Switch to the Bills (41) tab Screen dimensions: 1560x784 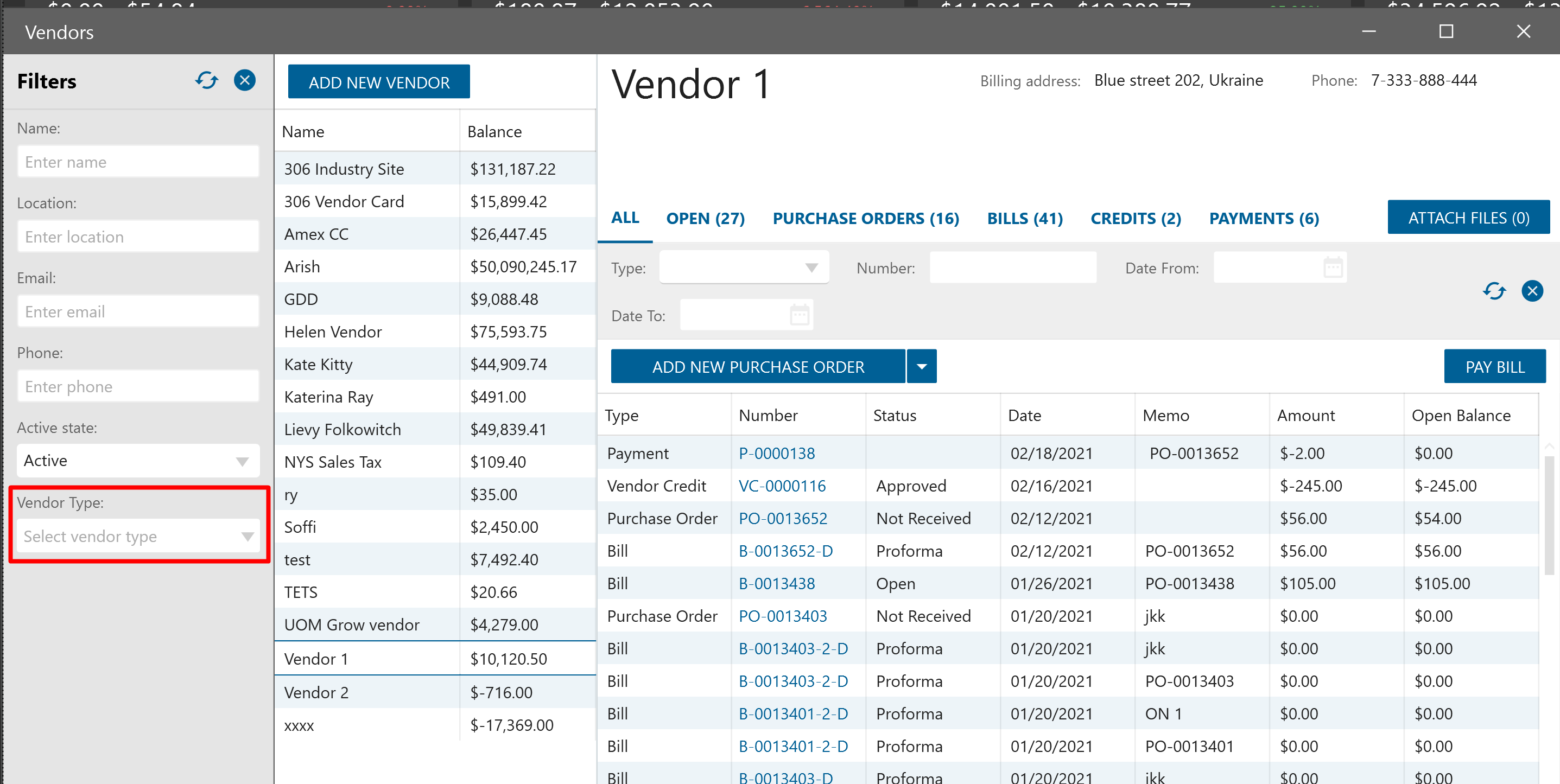[x=1025, y=219]
